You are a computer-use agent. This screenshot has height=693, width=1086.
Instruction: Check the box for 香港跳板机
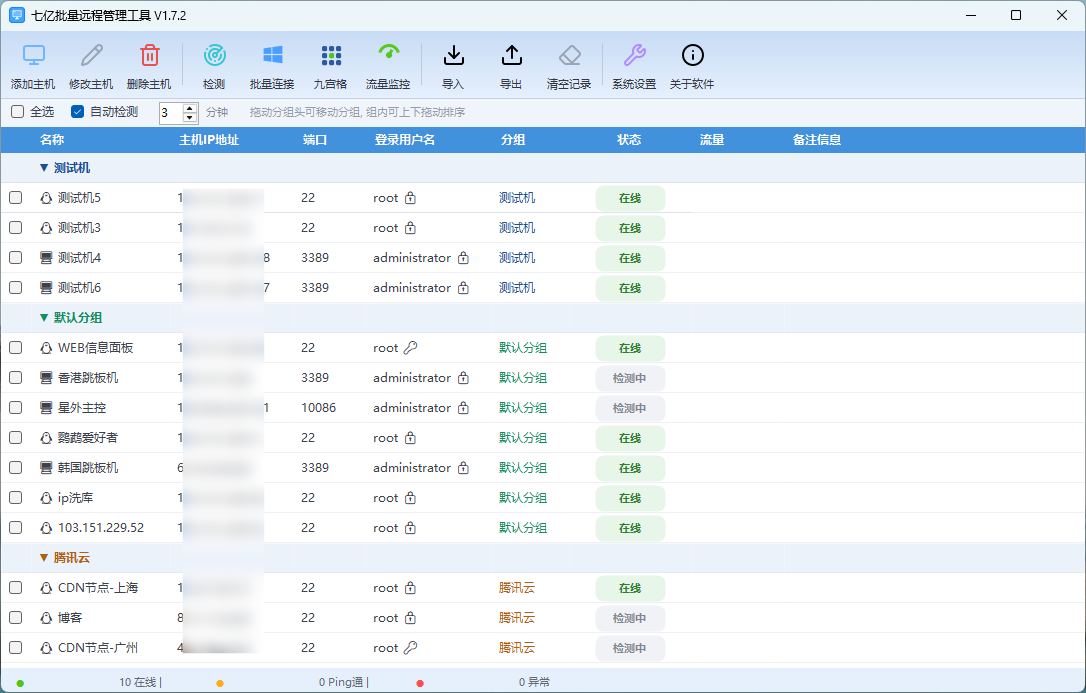[15, 378]
